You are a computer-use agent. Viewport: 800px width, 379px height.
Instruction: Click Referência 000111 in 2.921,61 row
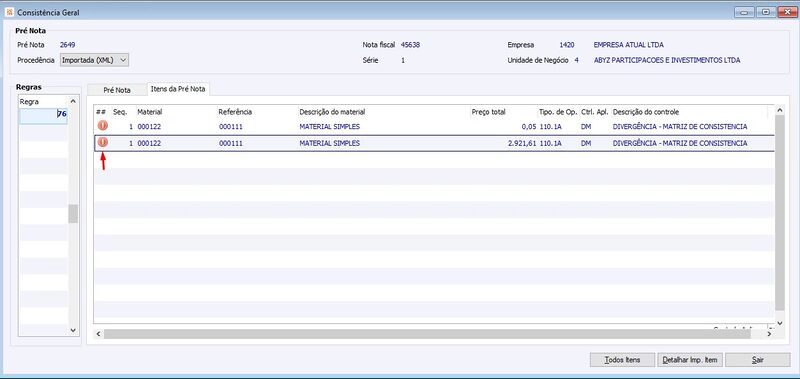(231, 143)
